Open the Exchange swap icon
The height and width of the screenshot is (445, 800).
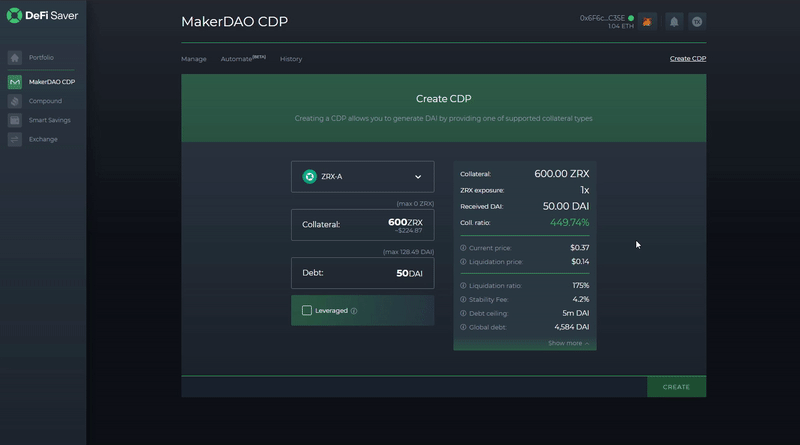point(15,139)
